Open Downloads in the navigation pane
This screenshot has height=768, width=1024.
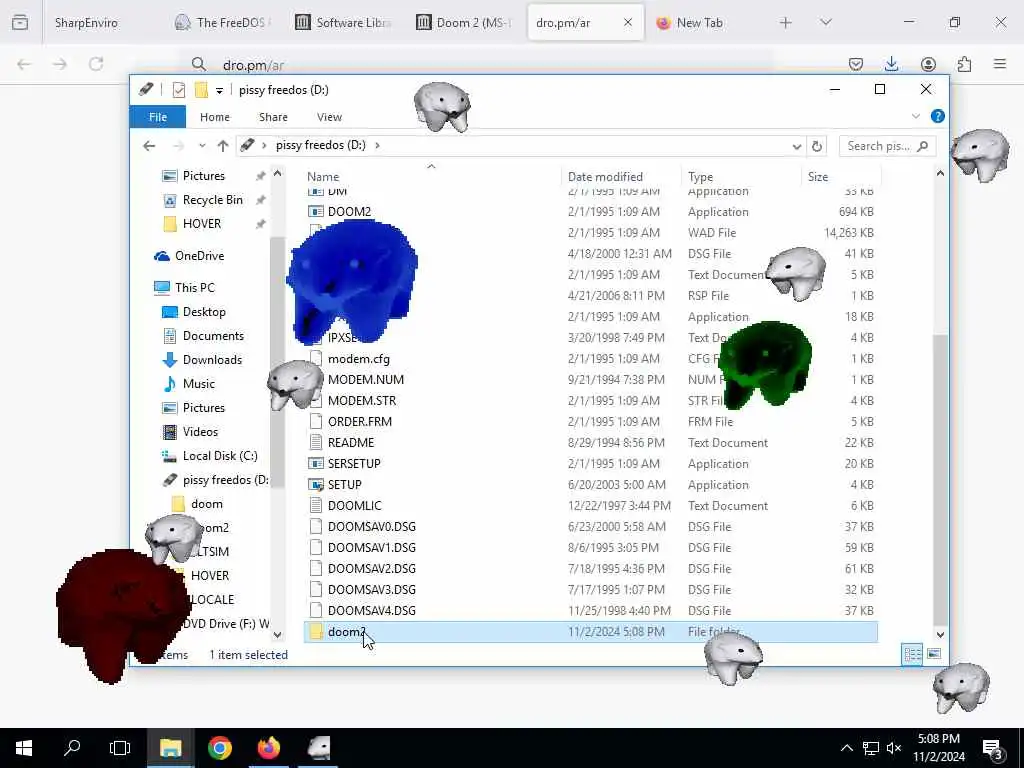[212, 360]
